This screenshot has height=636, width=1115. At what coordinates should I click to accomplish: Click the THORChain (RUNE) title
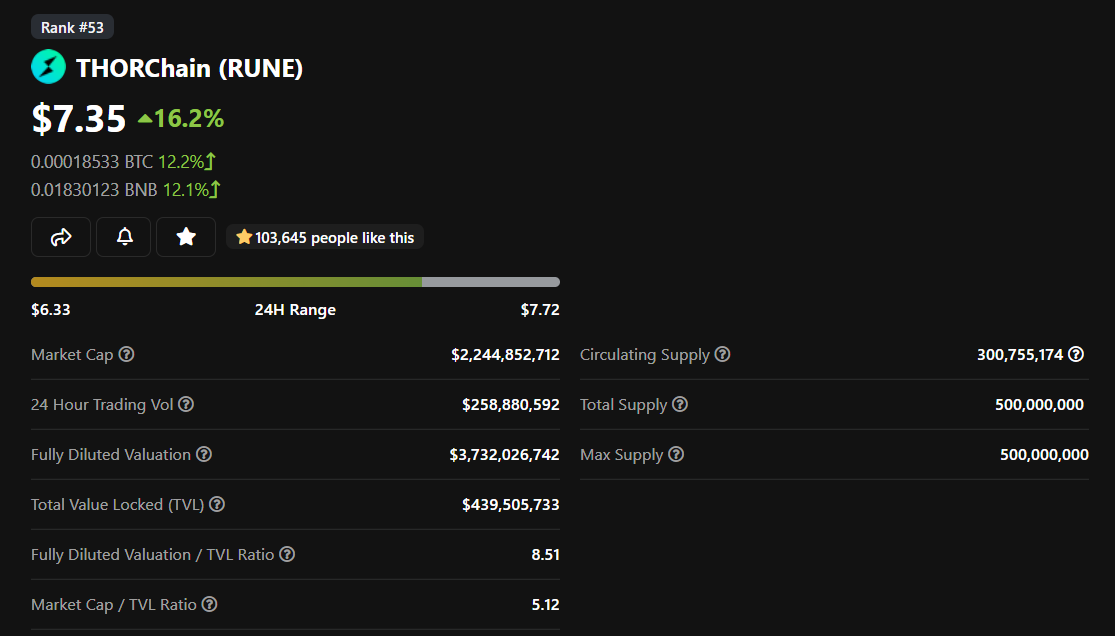(189, 68)
